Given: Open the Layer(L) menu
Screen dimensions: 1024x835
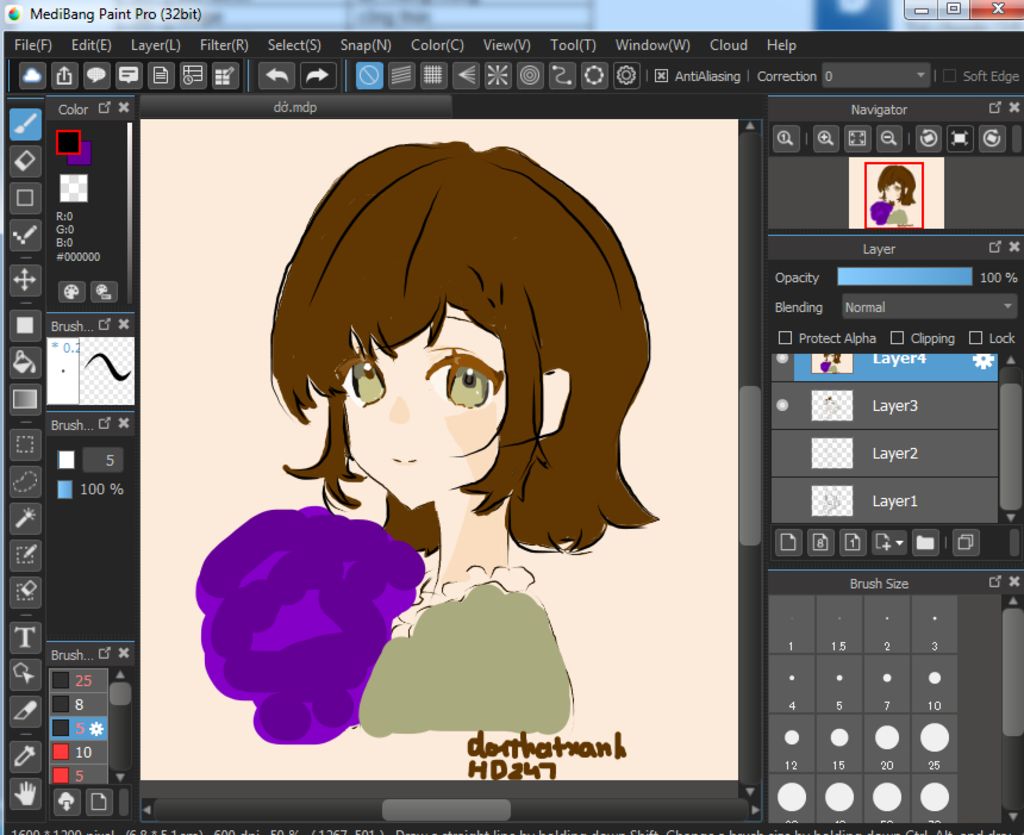Looking at the screenshot, I should coord(155,45).
